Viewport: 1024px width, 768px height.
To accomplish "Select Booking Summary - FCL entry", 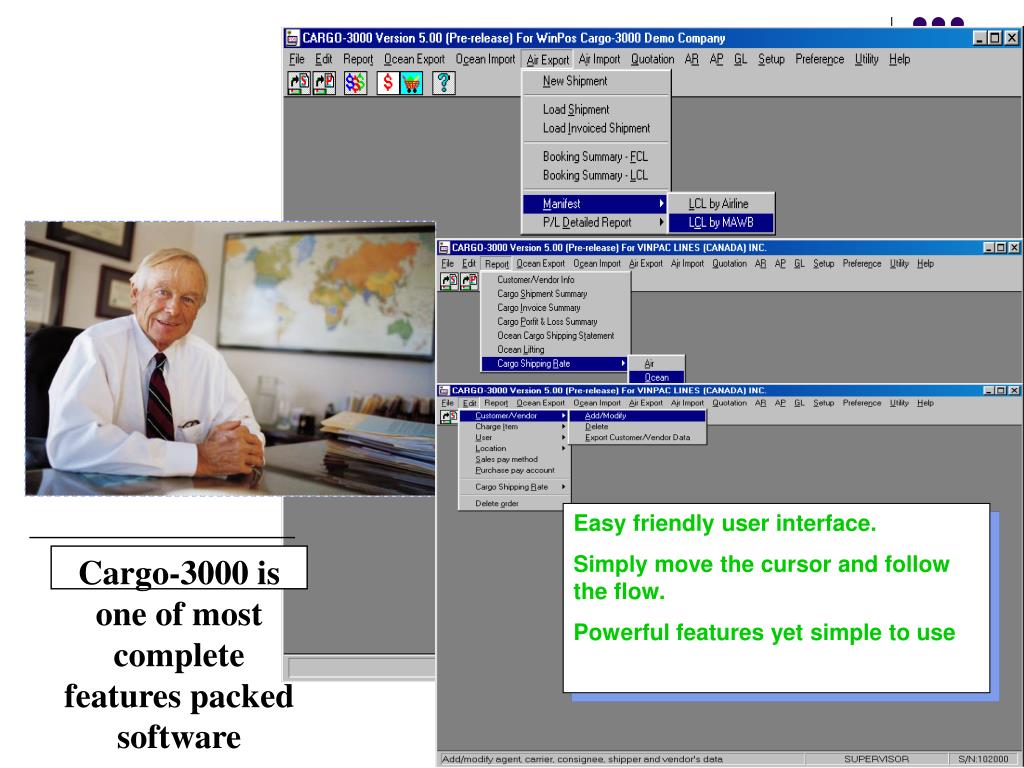I will (x=596, y=156).
